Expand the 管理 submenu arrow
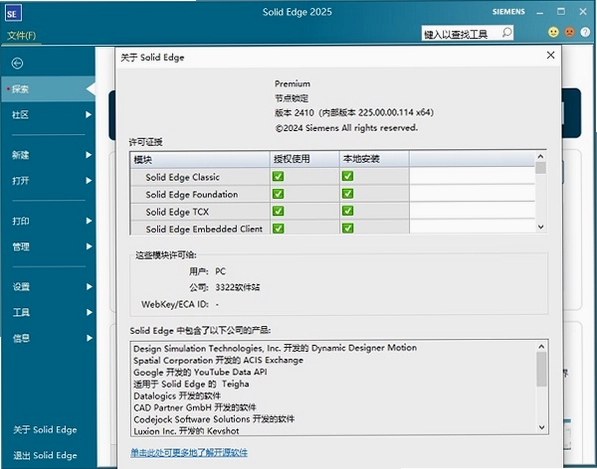597x469 pixels. (88, 247)
